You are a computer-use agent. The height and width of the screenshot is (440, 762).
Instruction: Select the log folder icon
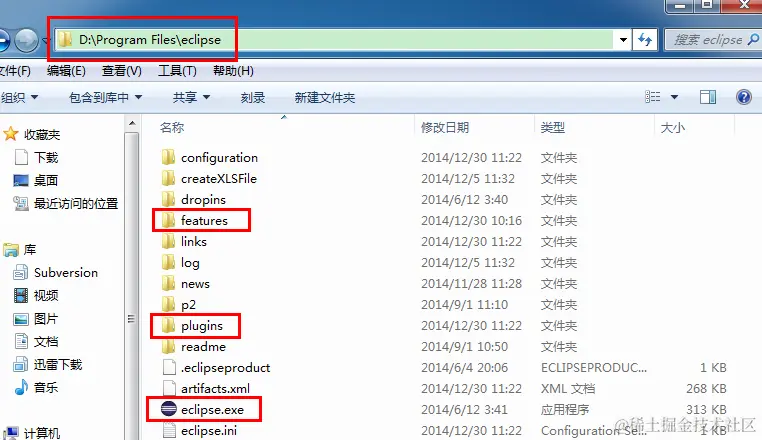168,262
